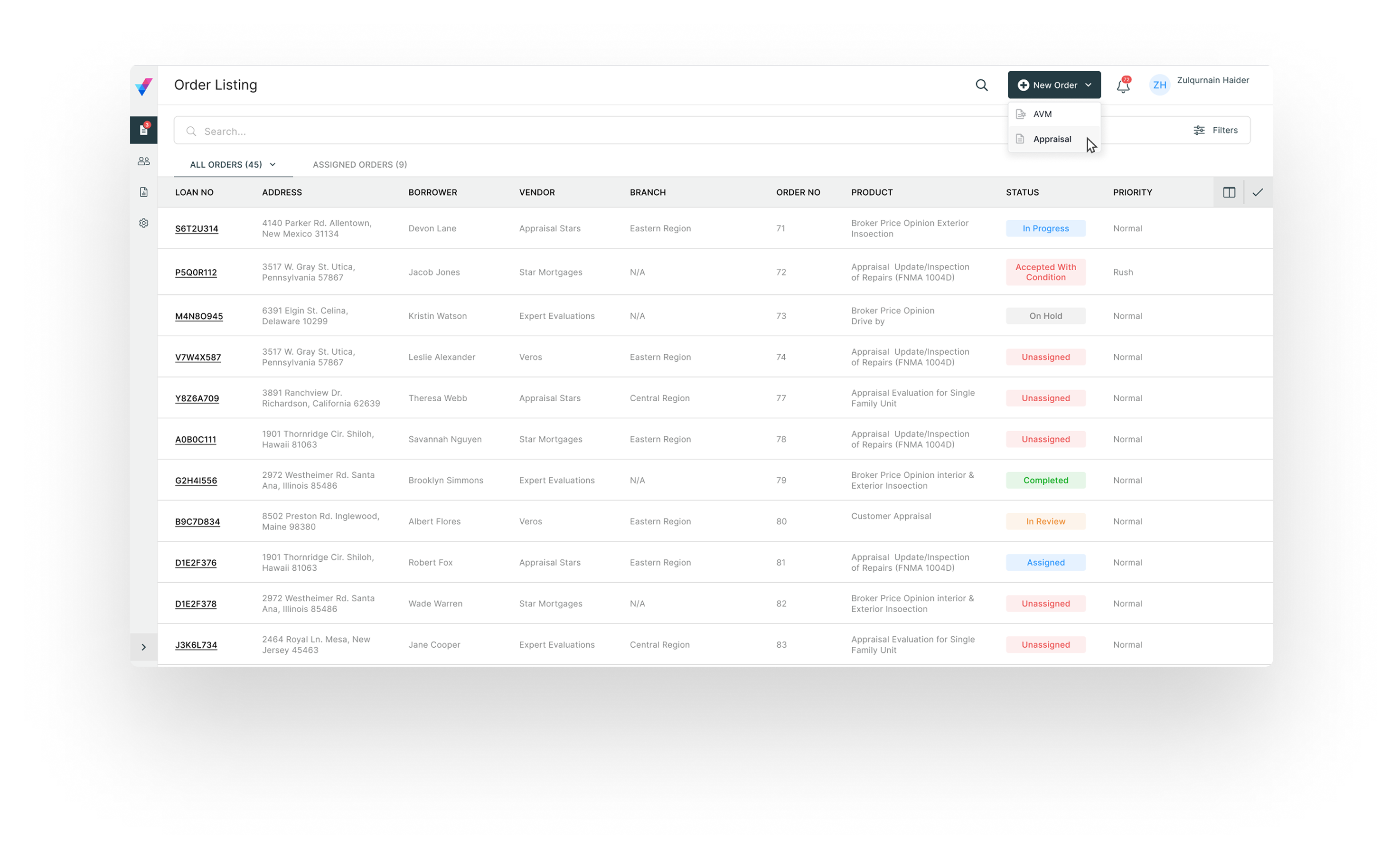Click order number 77 cell
Viewport: 1400px width, 859px height.
pos(781,398)
